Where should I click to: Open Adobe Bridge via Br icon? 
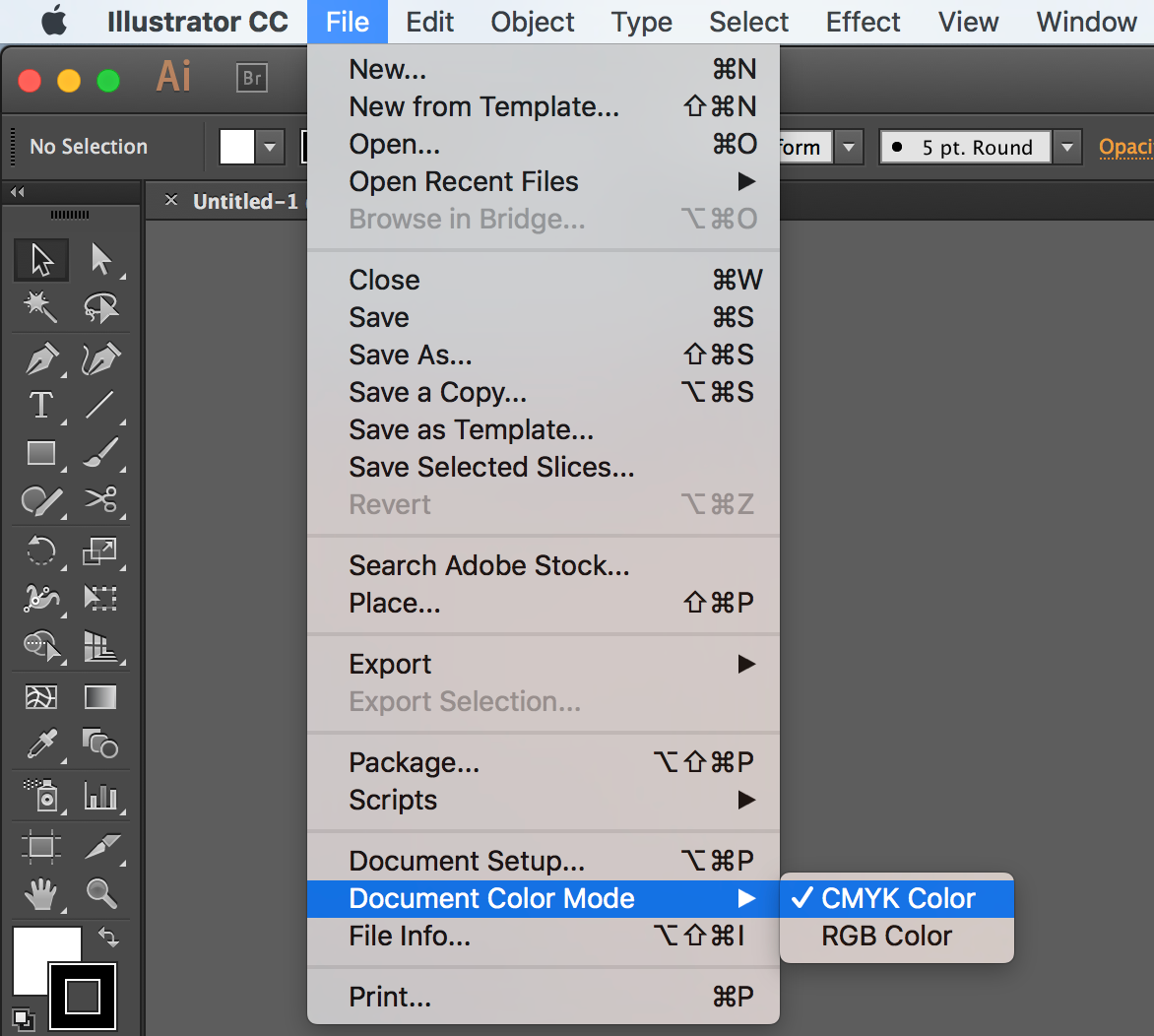click(252, 78)
